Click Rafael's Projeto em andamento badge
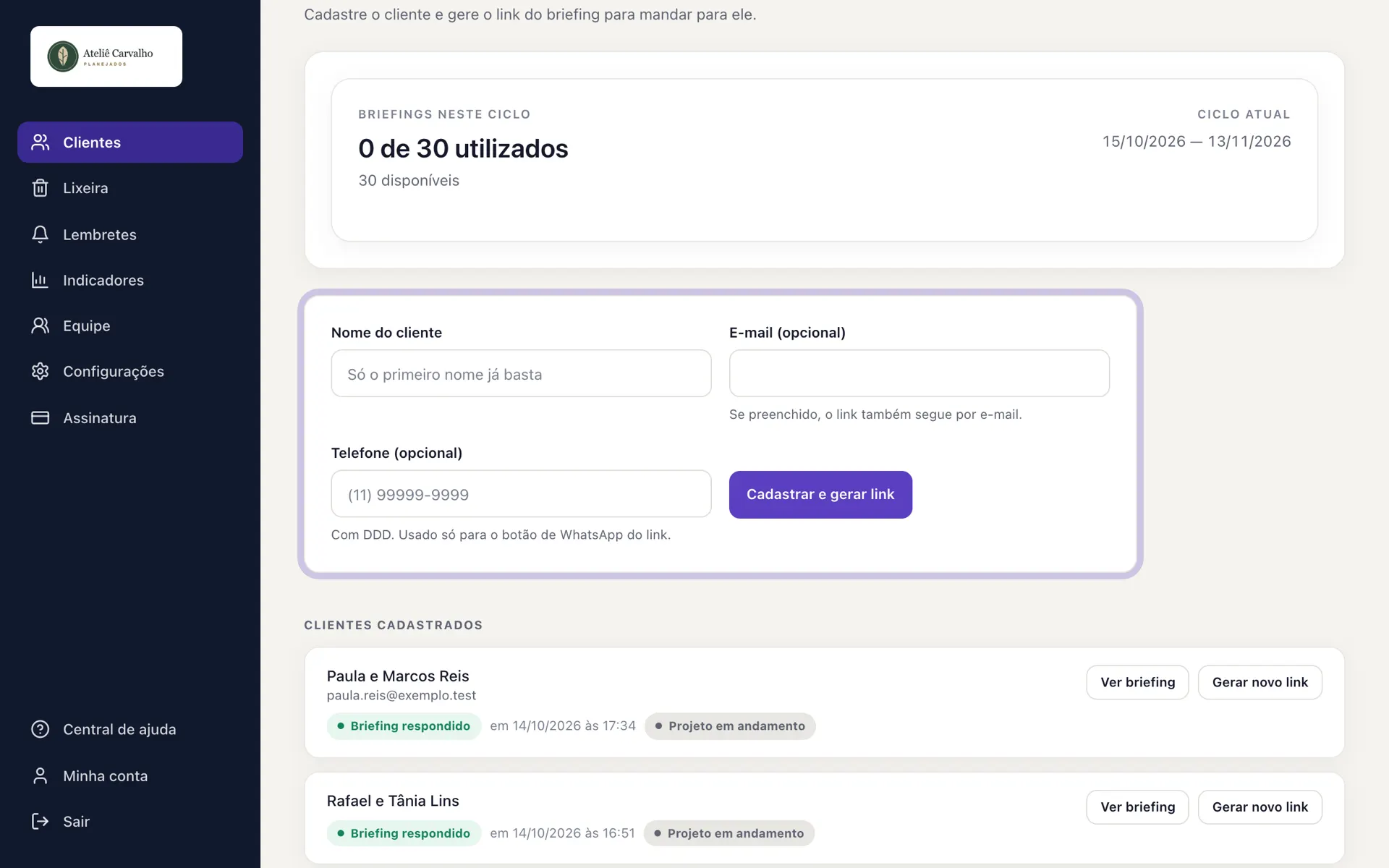Image resolution: width=1389 pixels, height=868 pixels. pos(729,833)
